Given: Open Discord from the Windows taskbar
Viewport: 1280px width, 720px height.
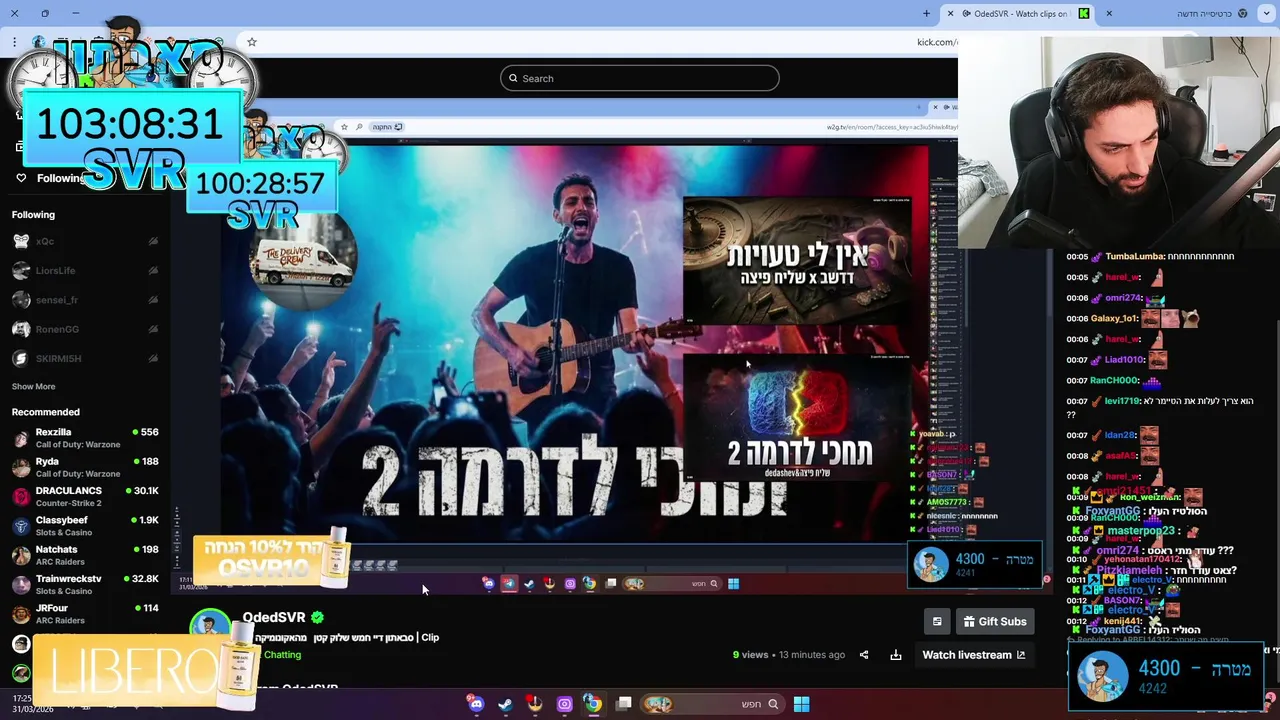Looking at the screenshot, I should 476,704.
